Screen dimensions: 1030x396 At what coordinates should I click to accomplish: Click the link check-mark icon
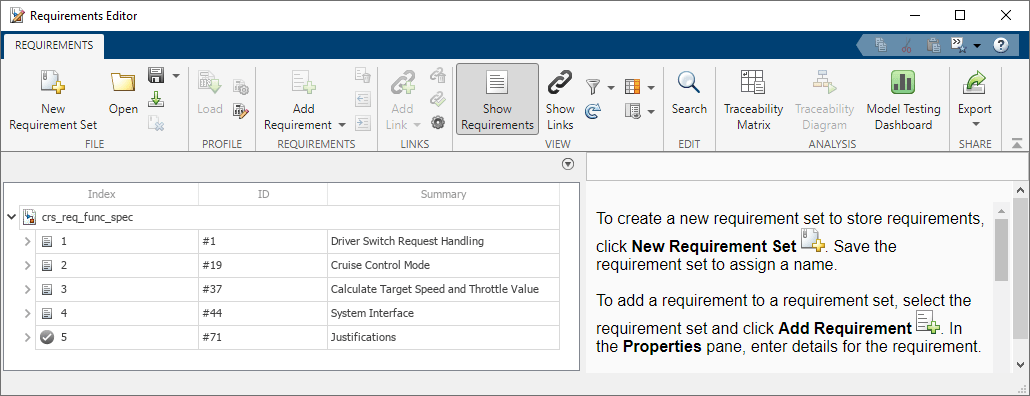point(437,99)
